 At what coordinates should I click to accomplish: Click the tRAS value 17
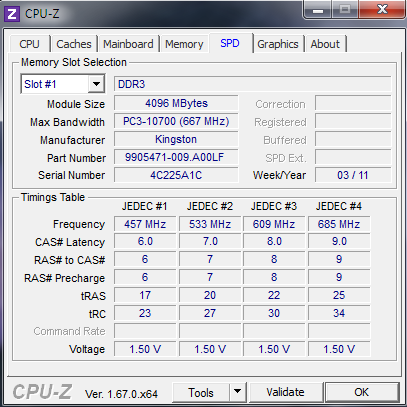click(x=145, y=295)
